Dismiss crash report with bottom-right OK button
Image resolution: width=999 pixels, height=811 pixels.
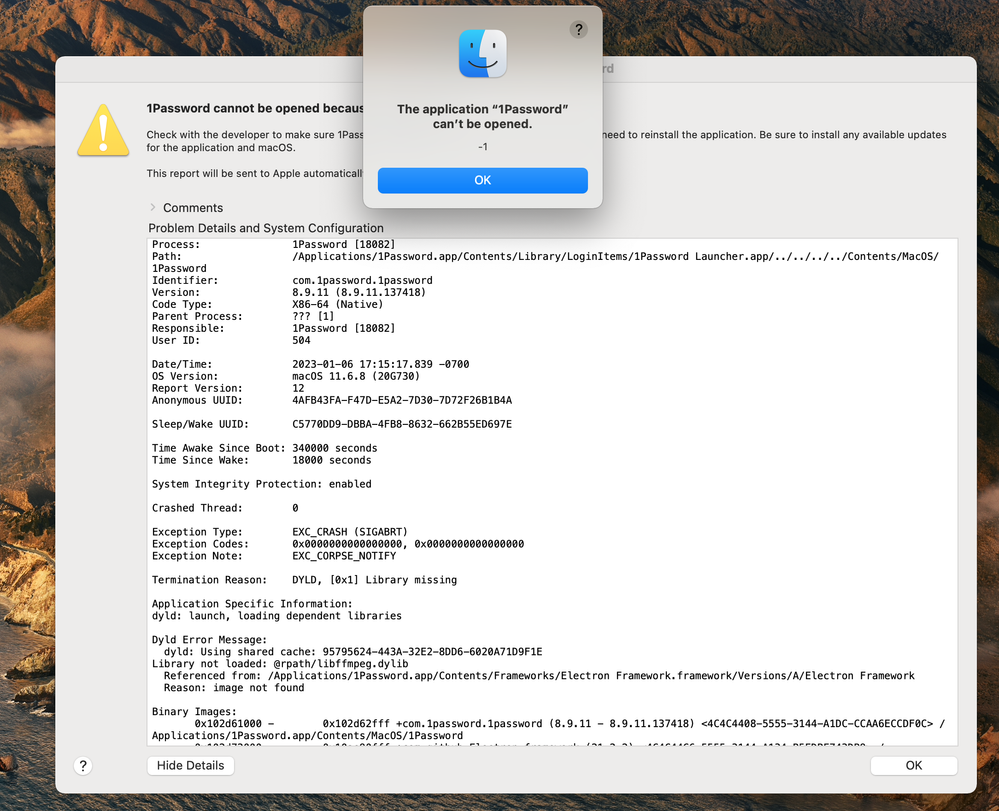pos(913,765)
